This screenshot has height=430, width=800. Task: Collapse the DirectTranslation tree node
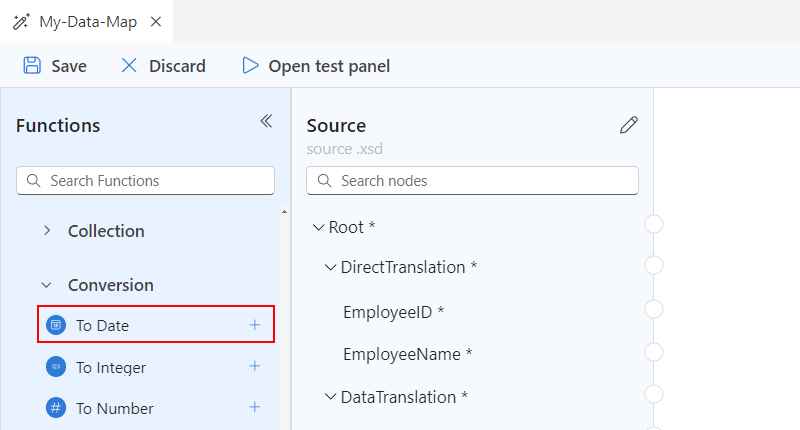point(331,267)
